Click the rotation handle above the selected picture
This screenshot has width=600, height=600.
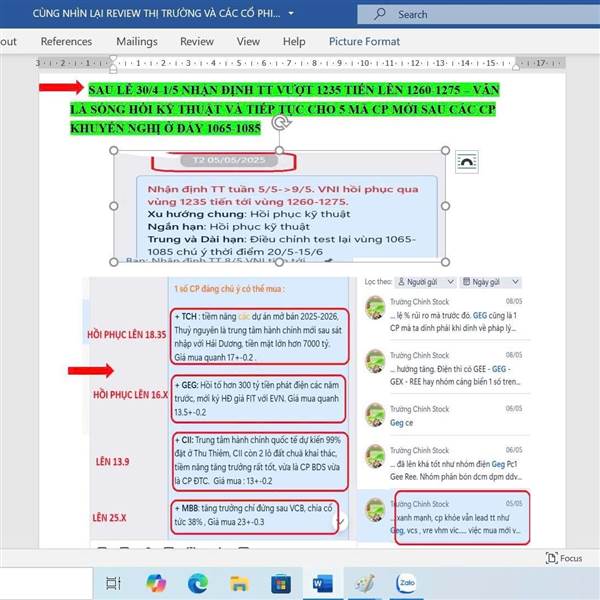tap(281, 123)
